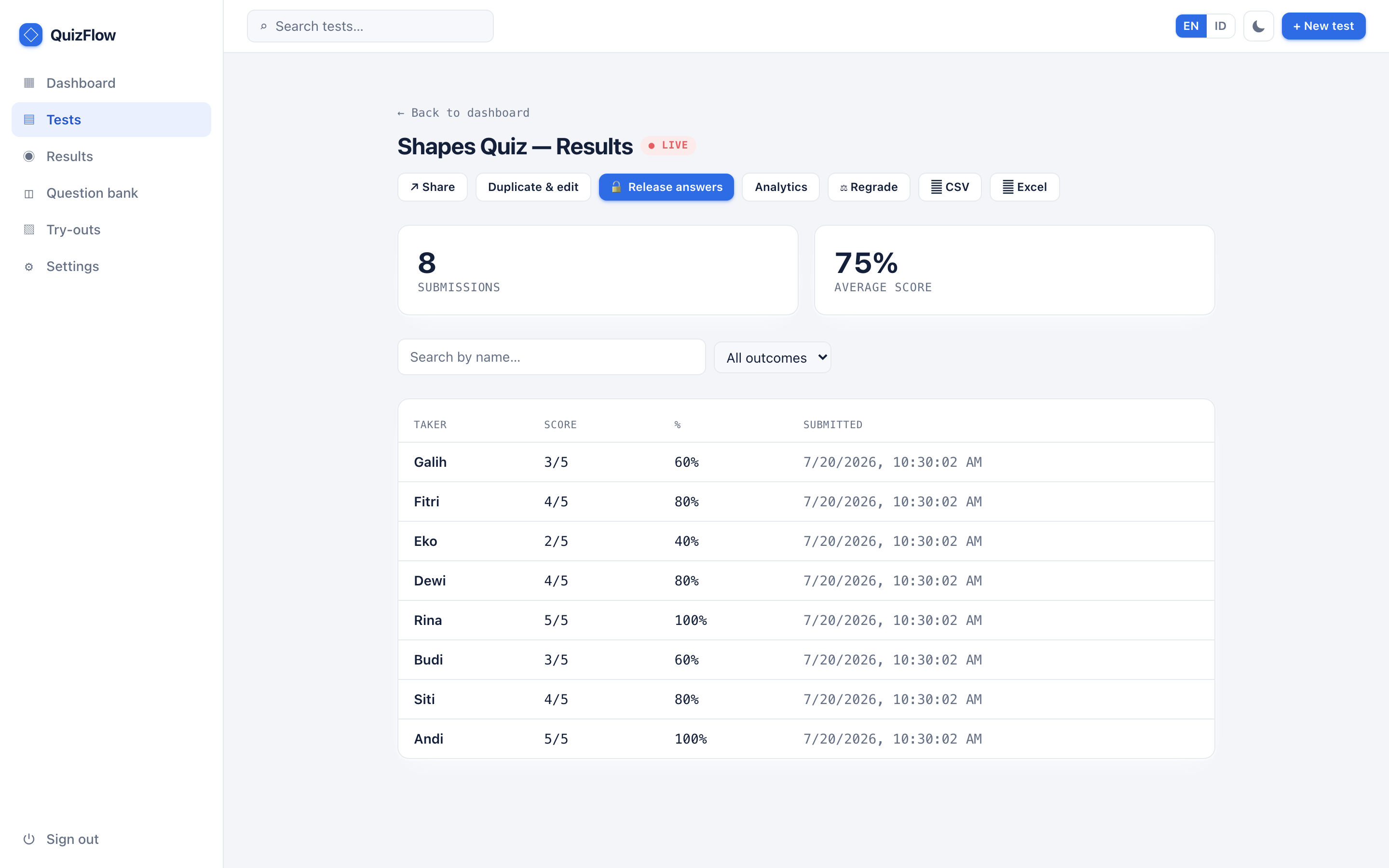The image size is (1389, 868).
Task: Click the SUBMITTED column header
Action: [832, 425]
